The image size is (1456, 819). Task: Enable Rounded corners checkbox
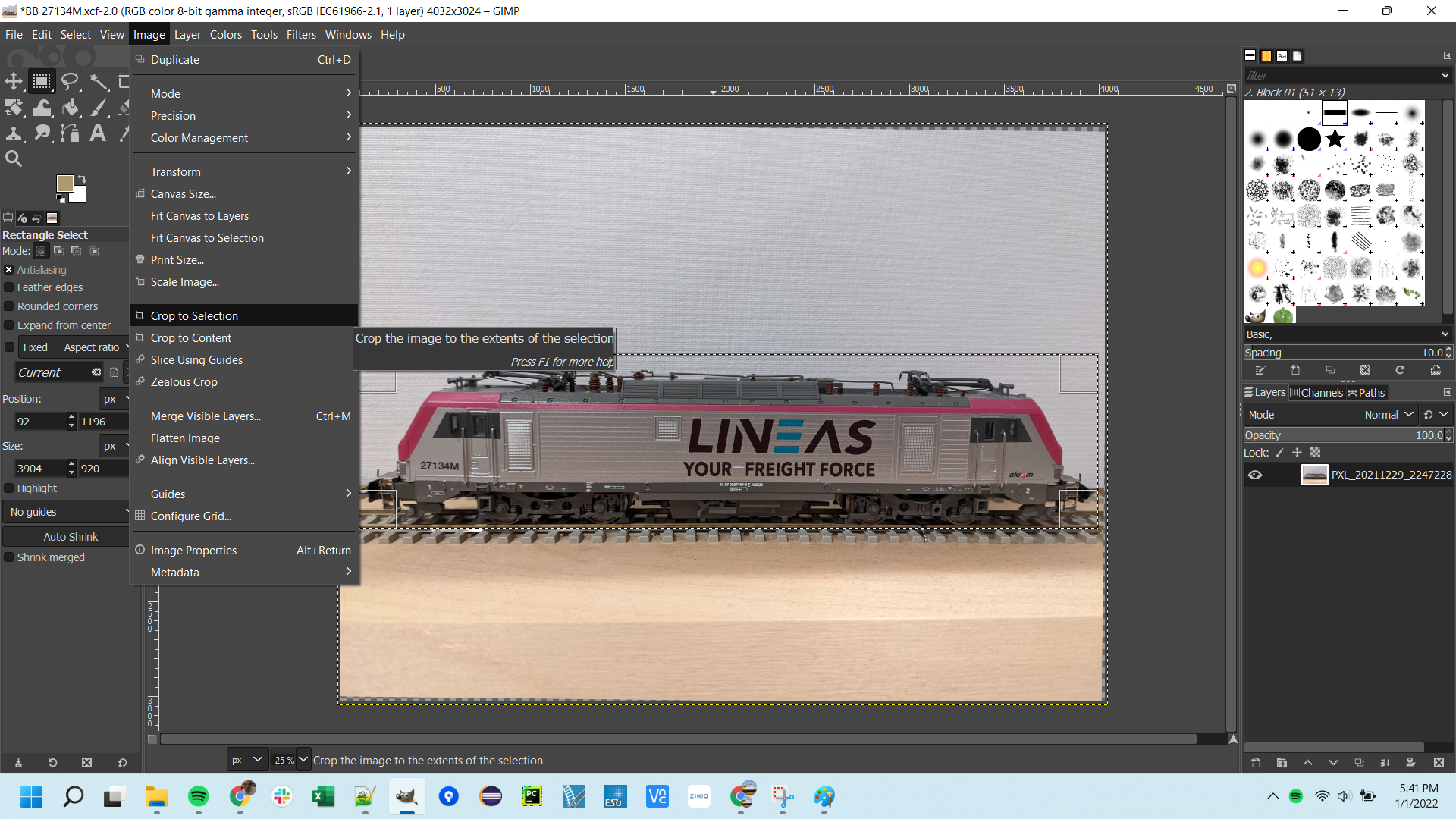click(x=9, y=306)
